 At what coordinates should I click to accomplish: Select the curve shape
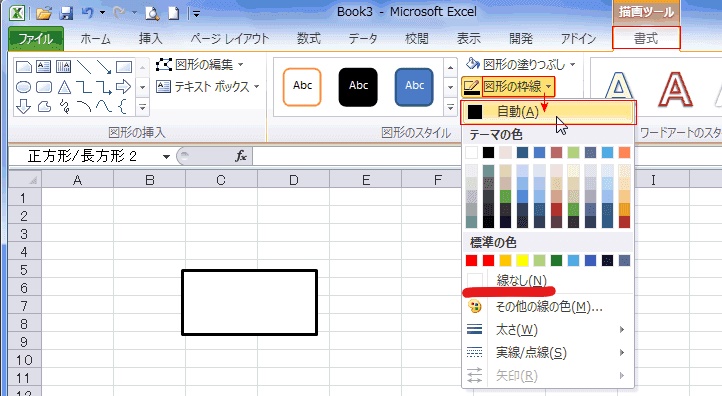(104, 107)
